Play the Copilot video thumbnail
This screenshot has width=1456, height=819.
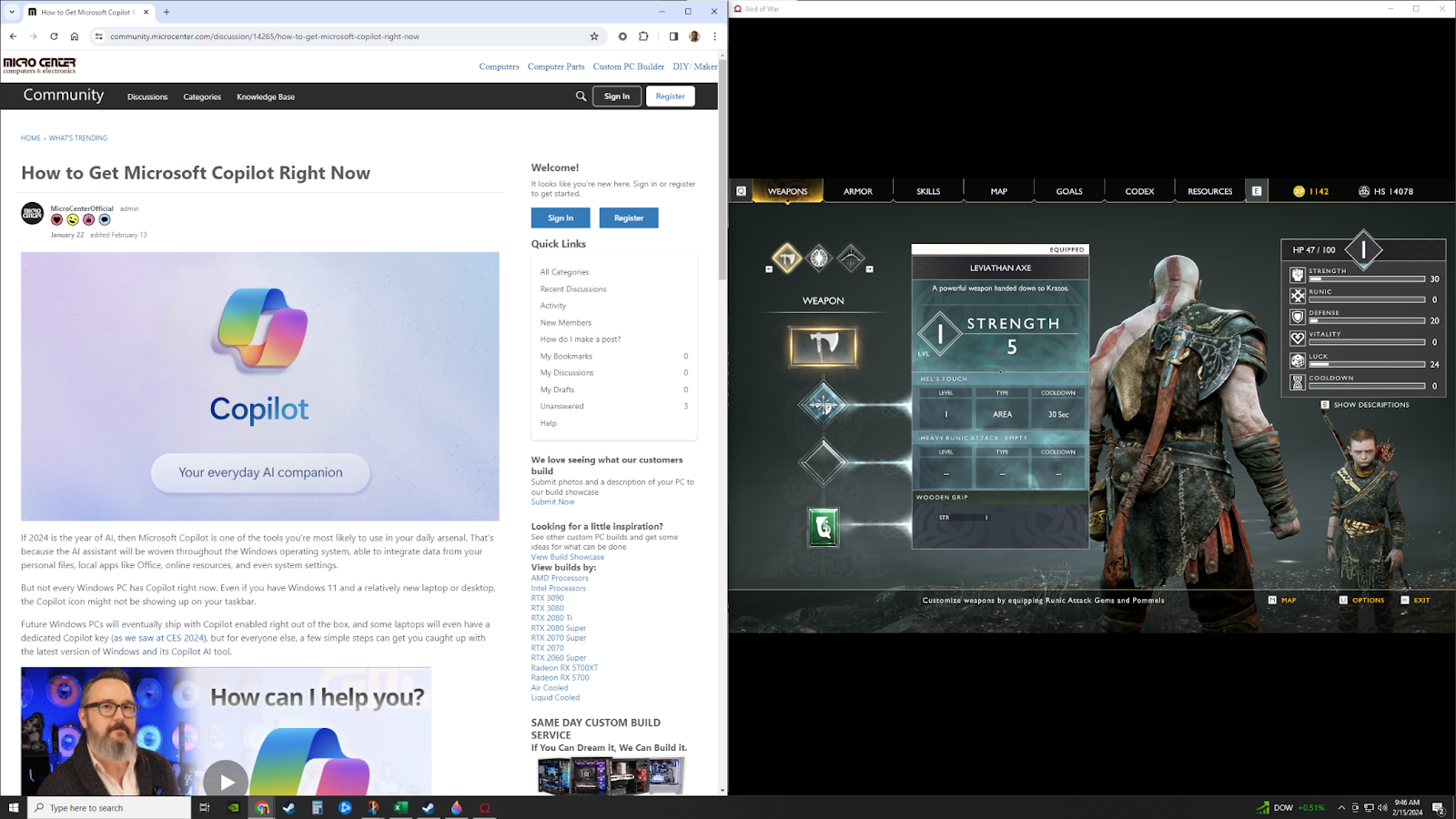coord(226,780)
